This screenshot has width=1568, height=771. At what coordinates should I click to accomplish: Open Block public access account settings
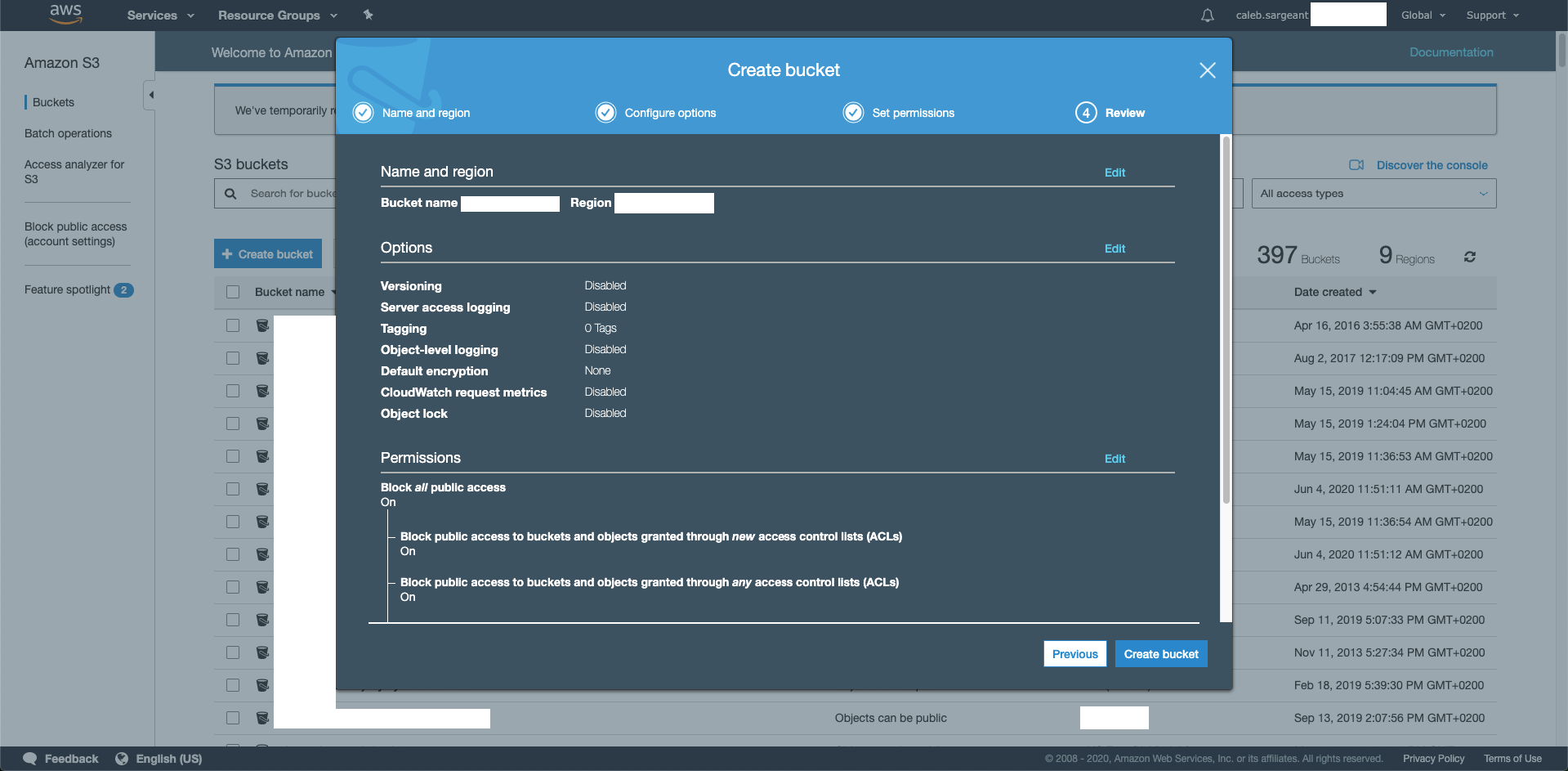click(x=76, y=234)
